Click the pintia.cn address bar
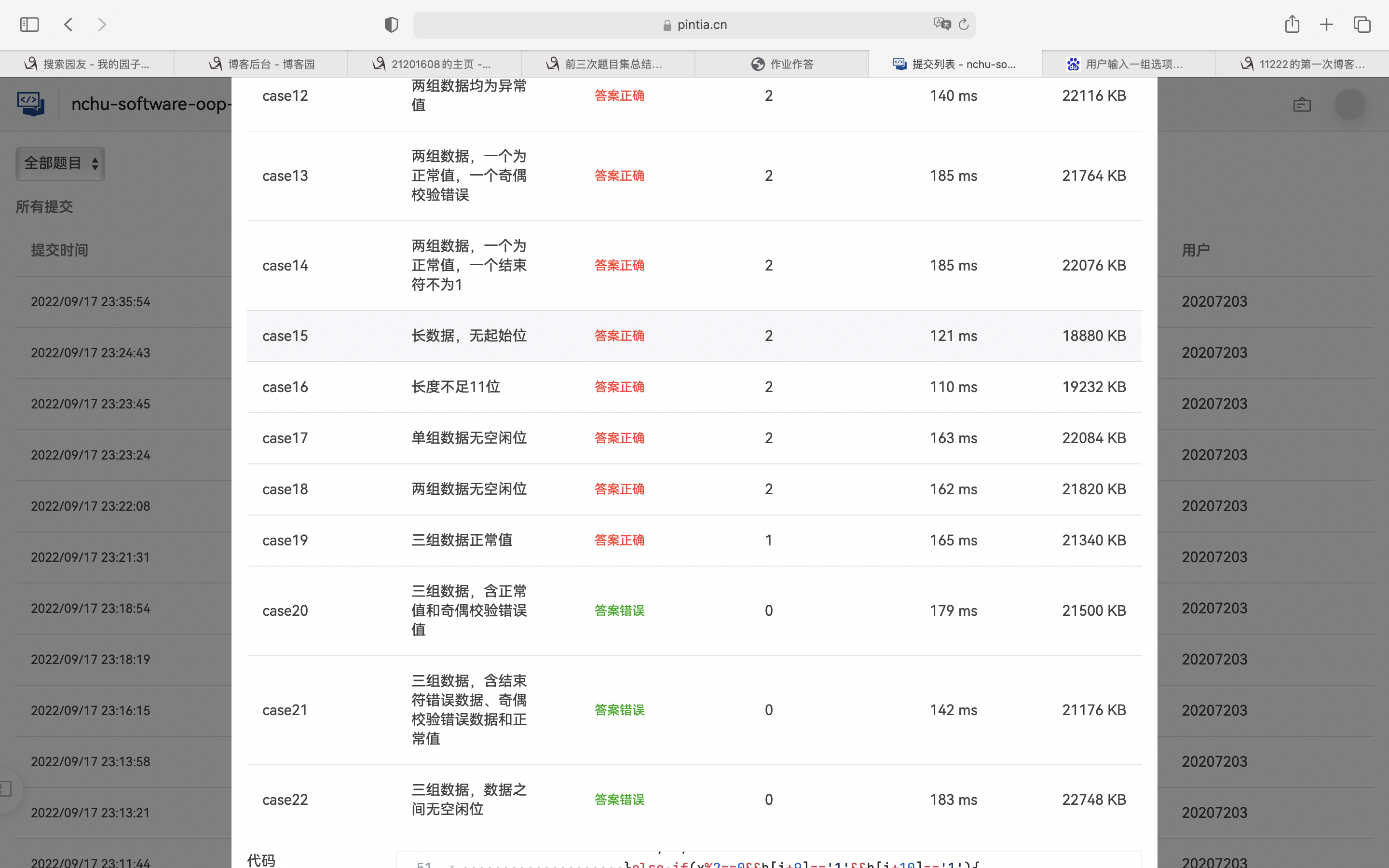This screenshot has height=868, width=1389. point(694,25)
